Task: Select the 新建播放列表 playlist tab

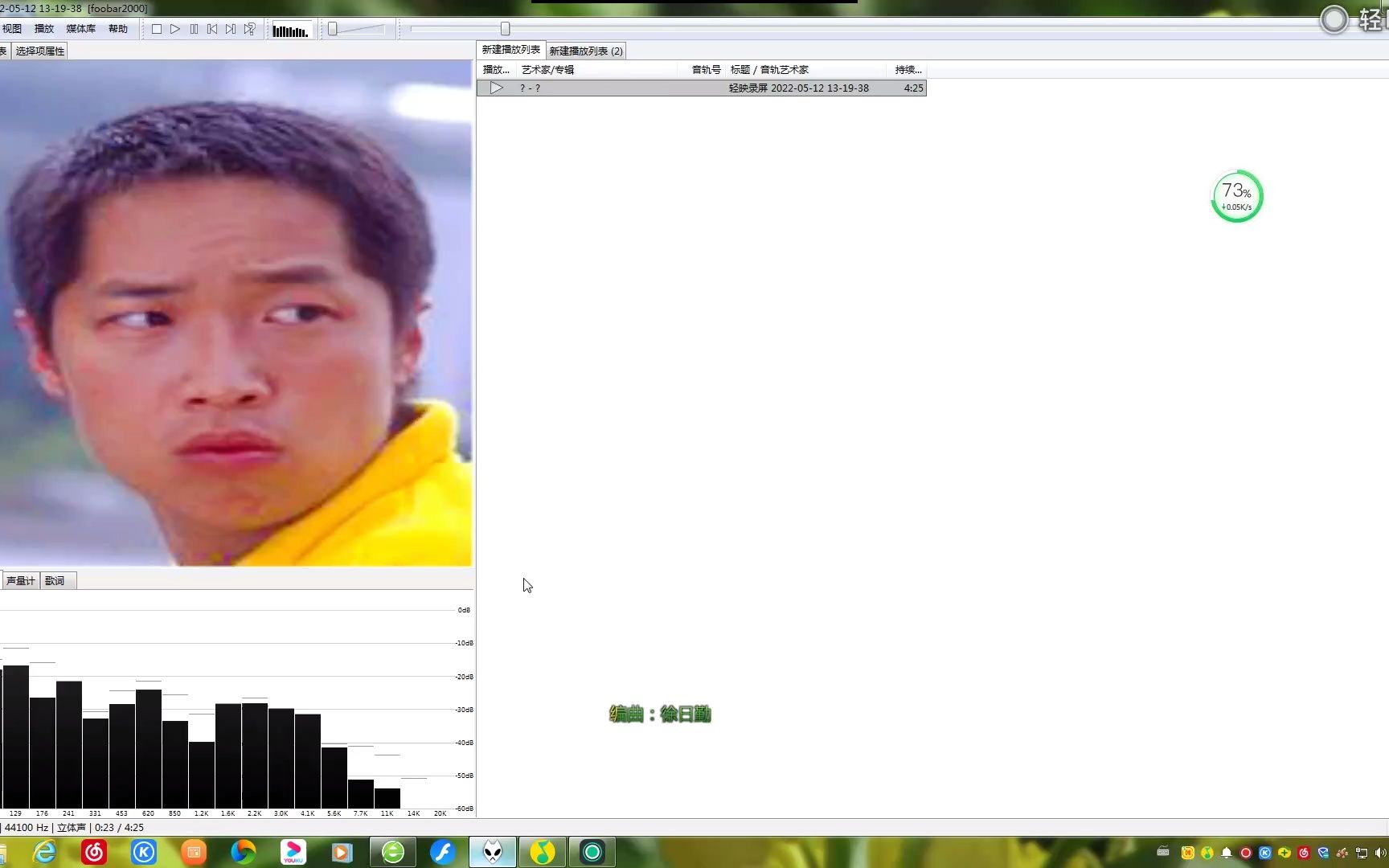Action: (x=511, y=50)
